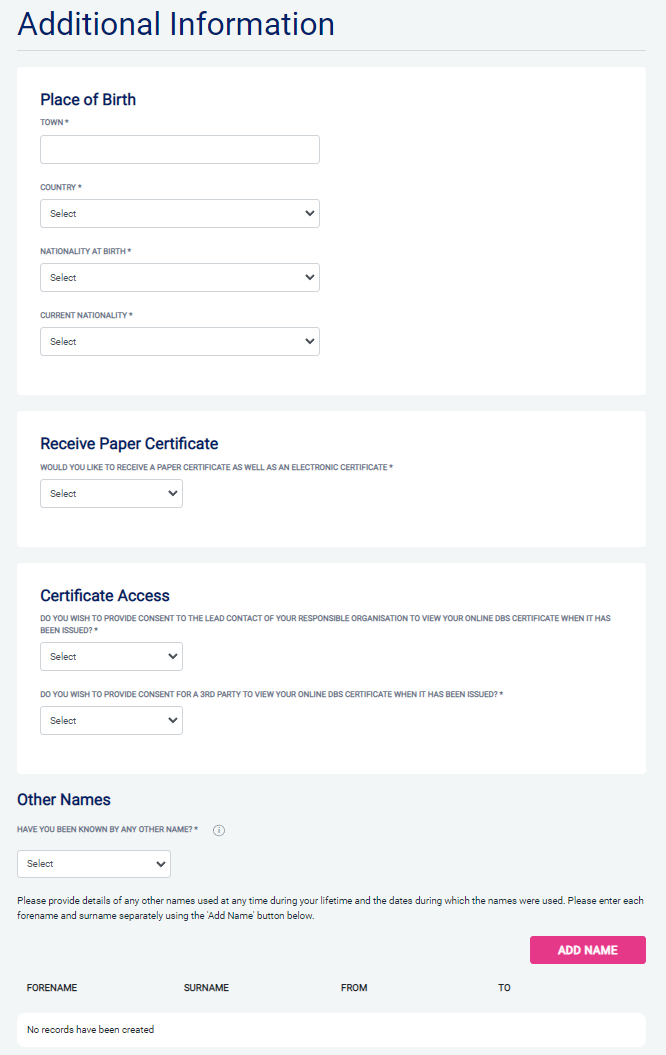Open the paper certificate choice dropdown
This screenshot has width=666, height=1055.
click(x=111, y=494)
